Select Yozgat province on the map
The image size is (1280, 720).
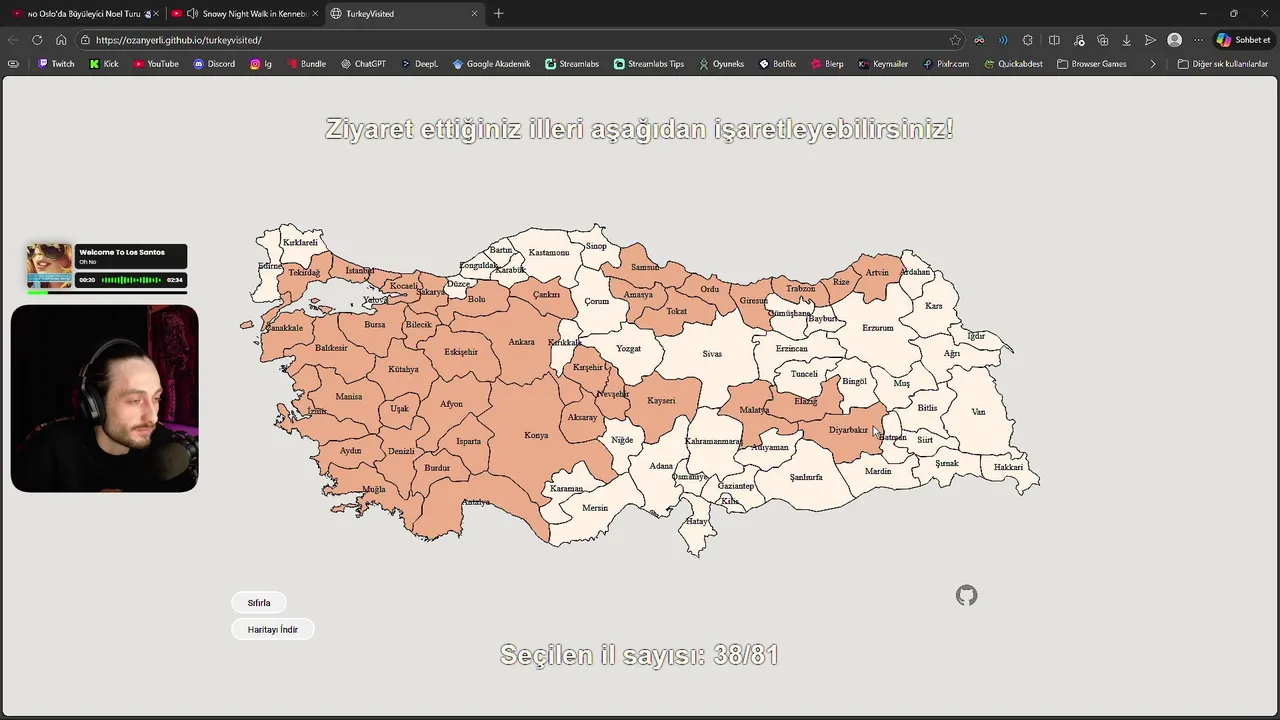click(x=628, y=349)
